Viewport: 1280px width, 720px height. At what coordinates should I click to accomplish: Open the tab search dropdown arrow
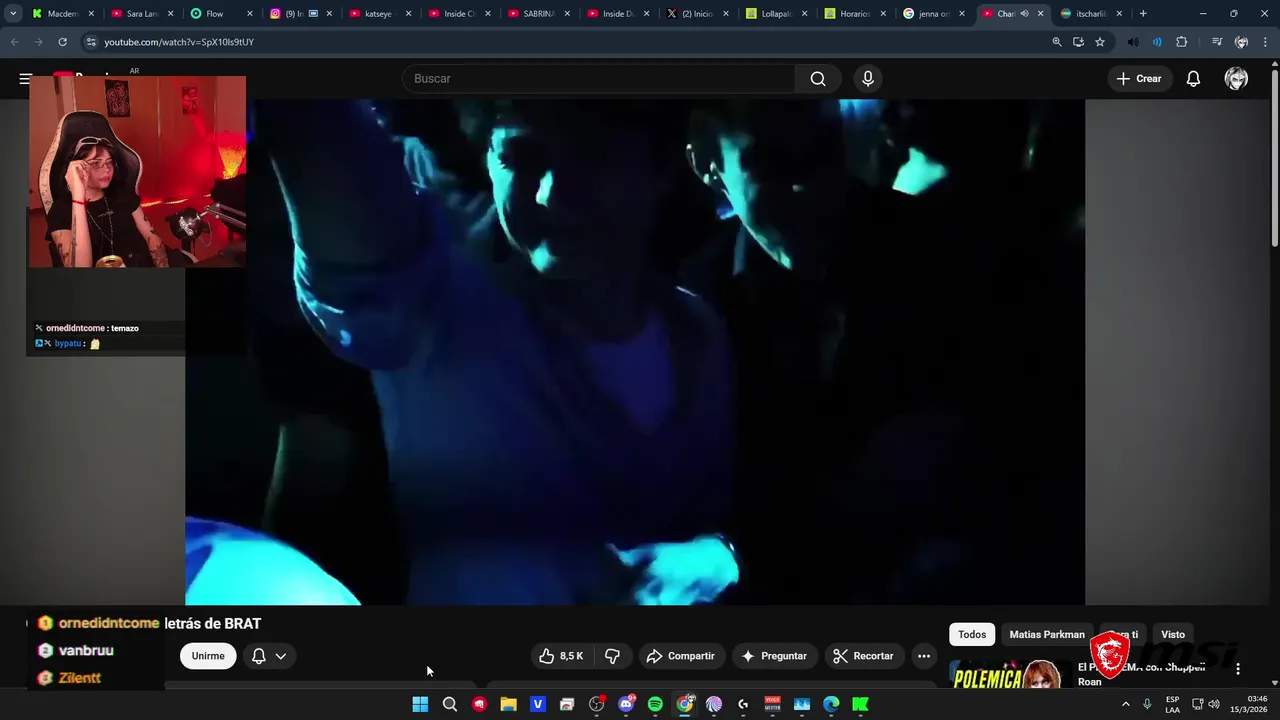click(x=13, y=14)
